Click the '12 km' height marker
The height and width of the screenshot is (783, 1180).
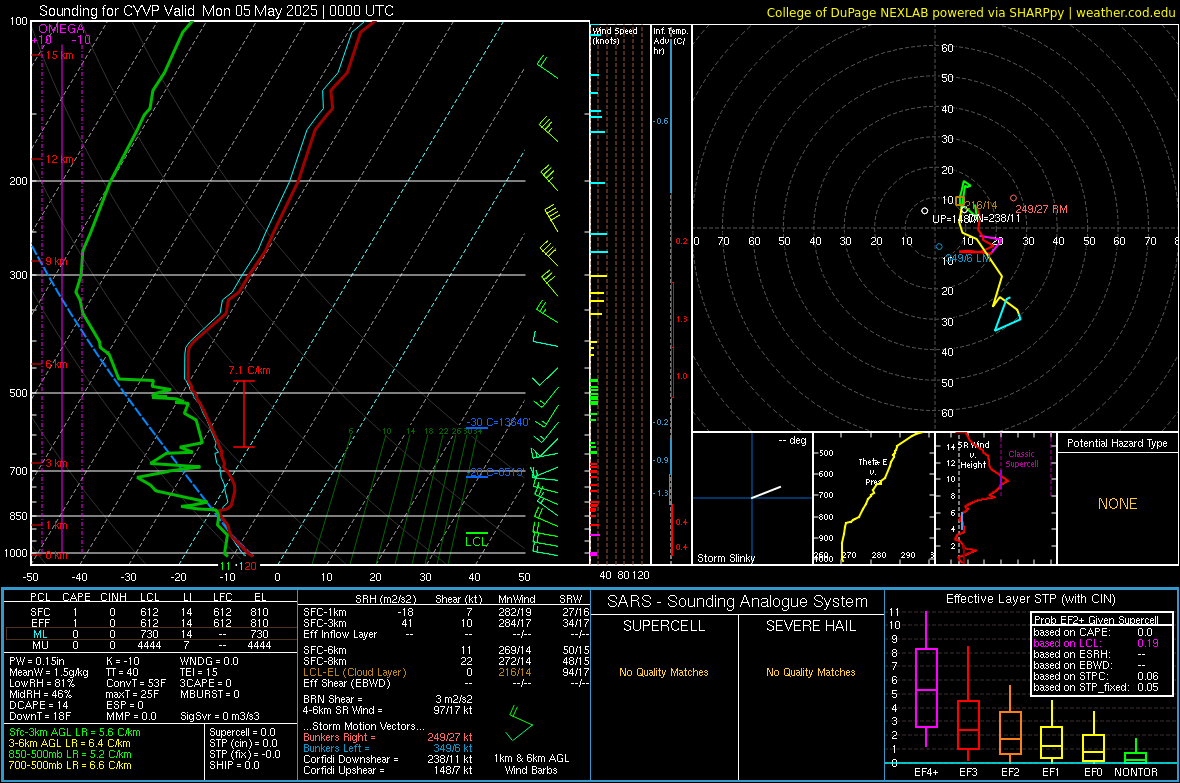pos(59,159)
